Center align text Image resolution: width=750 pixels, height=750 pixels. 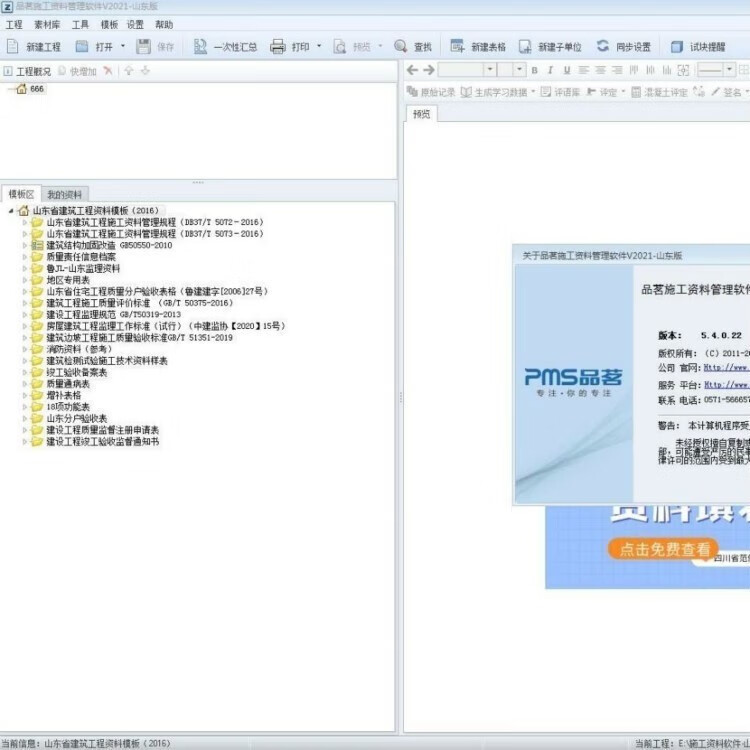click(600, 70)
